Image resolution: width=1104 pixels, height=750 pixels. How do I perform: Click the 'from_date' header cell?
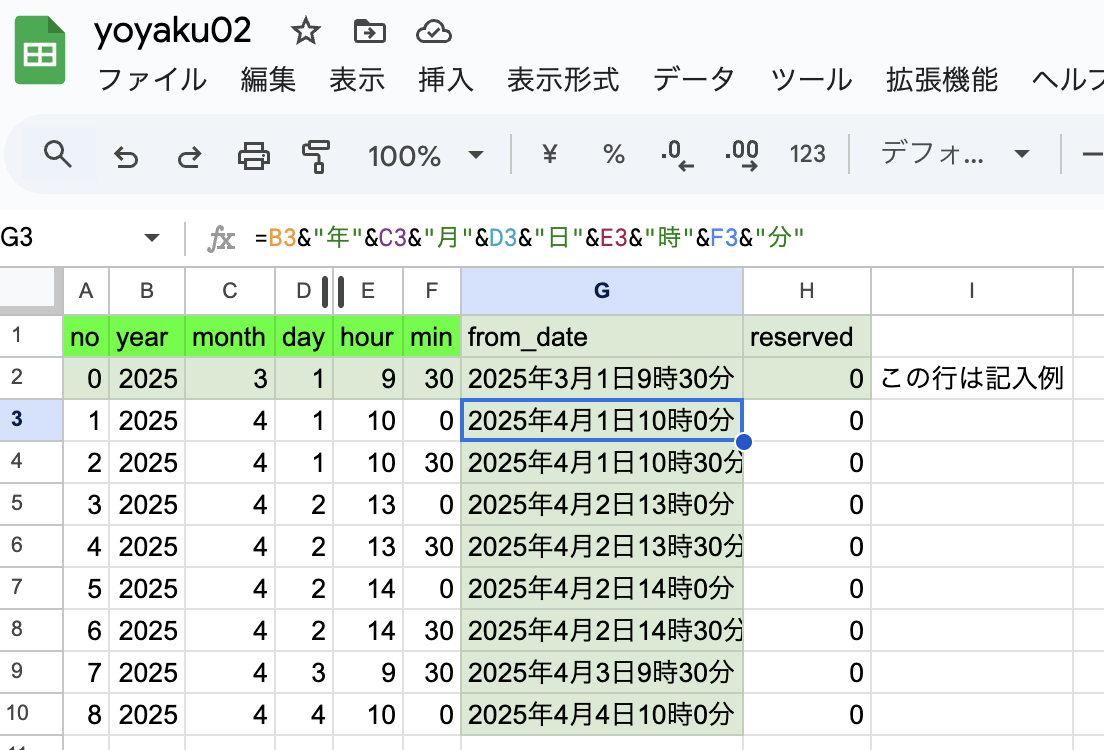coord(602,337)
